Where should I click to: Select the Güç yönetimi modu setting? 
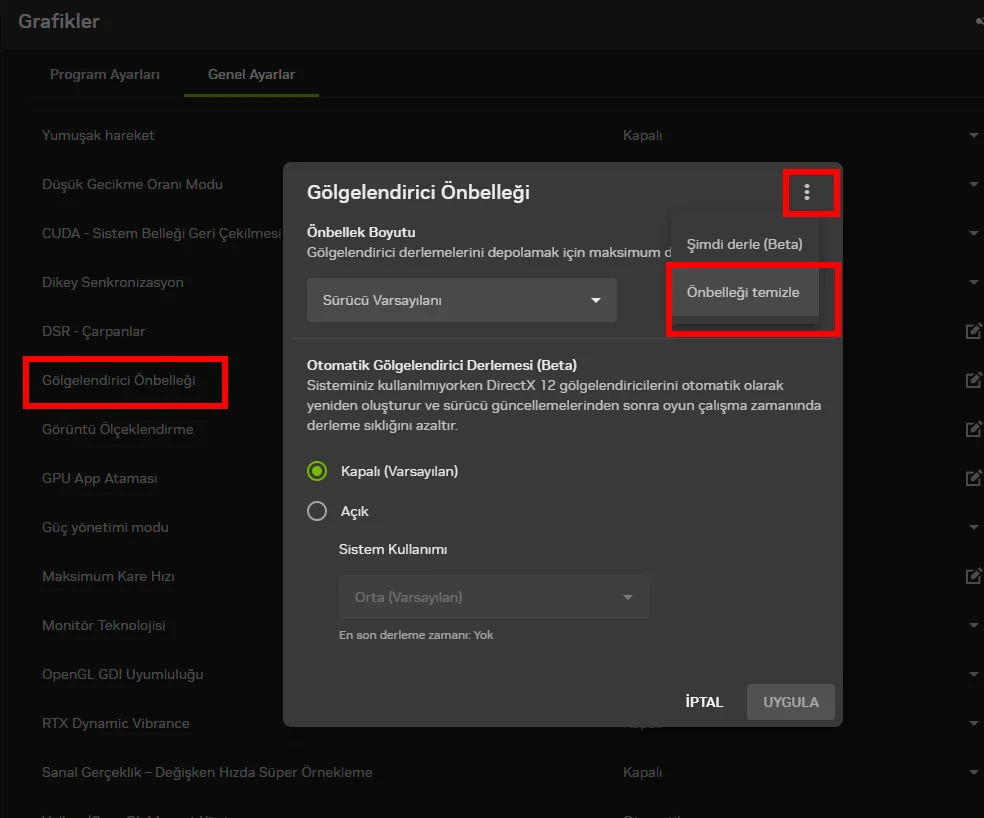click(105, 527)
